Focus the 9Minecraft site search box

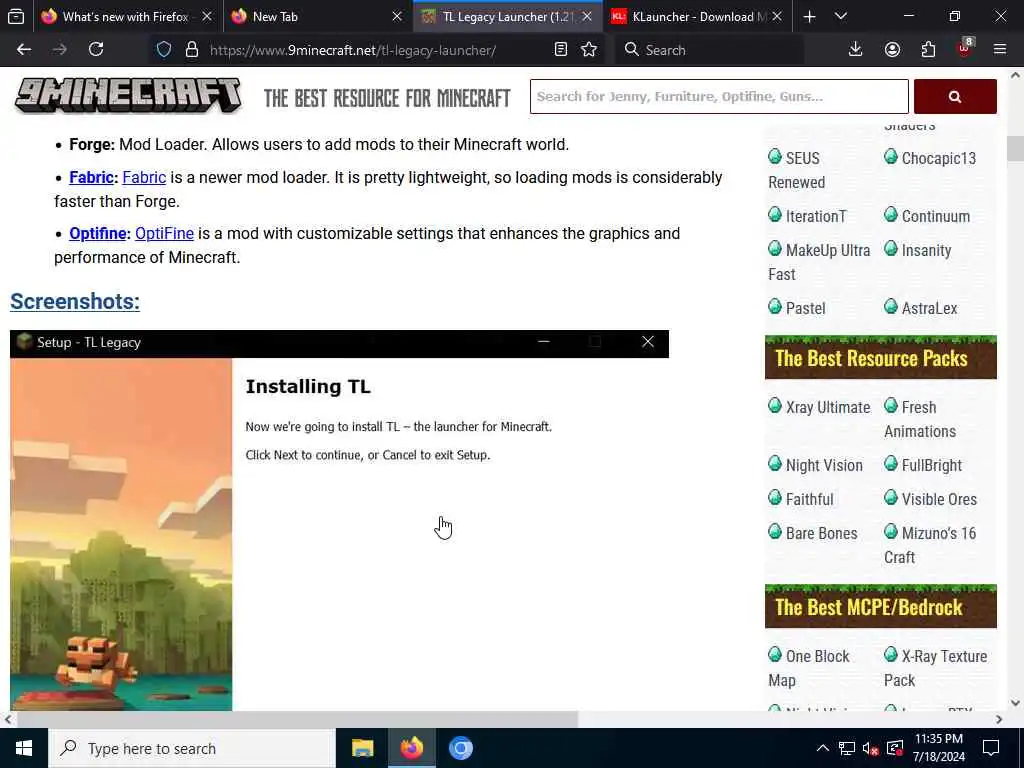point(718,97)
